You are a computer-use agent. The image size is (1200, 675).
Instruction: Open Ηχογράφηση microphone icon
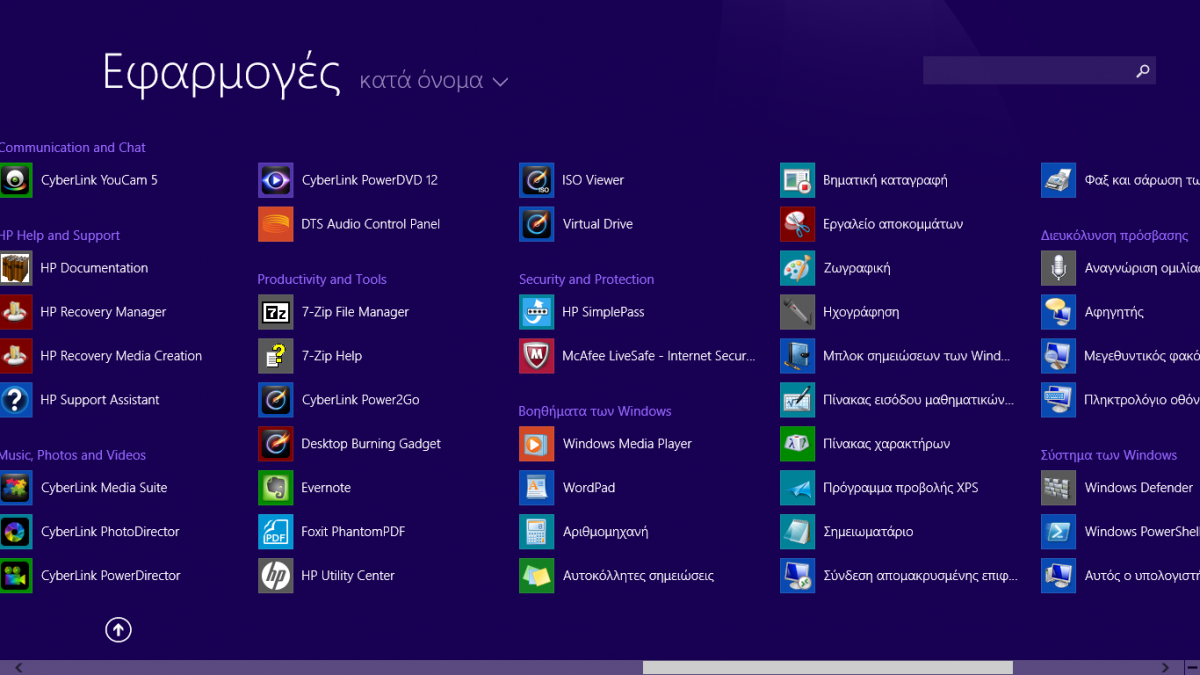pyautogui.click(x=797, y=312)
